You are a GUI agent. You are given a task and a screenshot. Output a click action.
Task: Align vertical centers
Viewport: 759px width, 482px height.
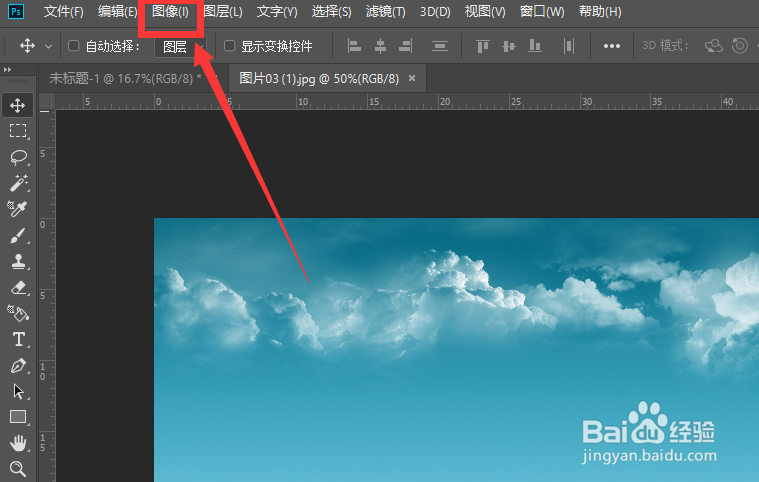tap(509, 46)
